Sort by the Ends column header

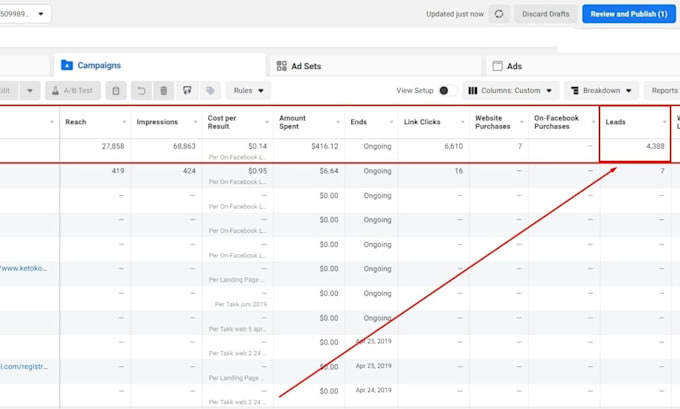[358, 122]
